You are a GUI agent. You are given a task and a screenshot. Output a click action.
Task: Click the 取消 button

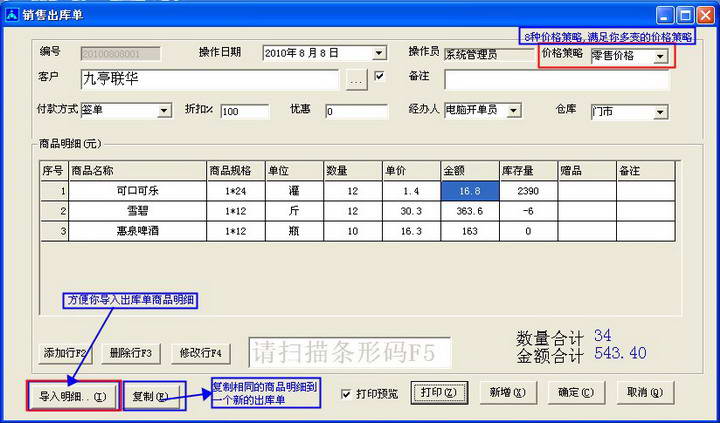click(644, 393)
